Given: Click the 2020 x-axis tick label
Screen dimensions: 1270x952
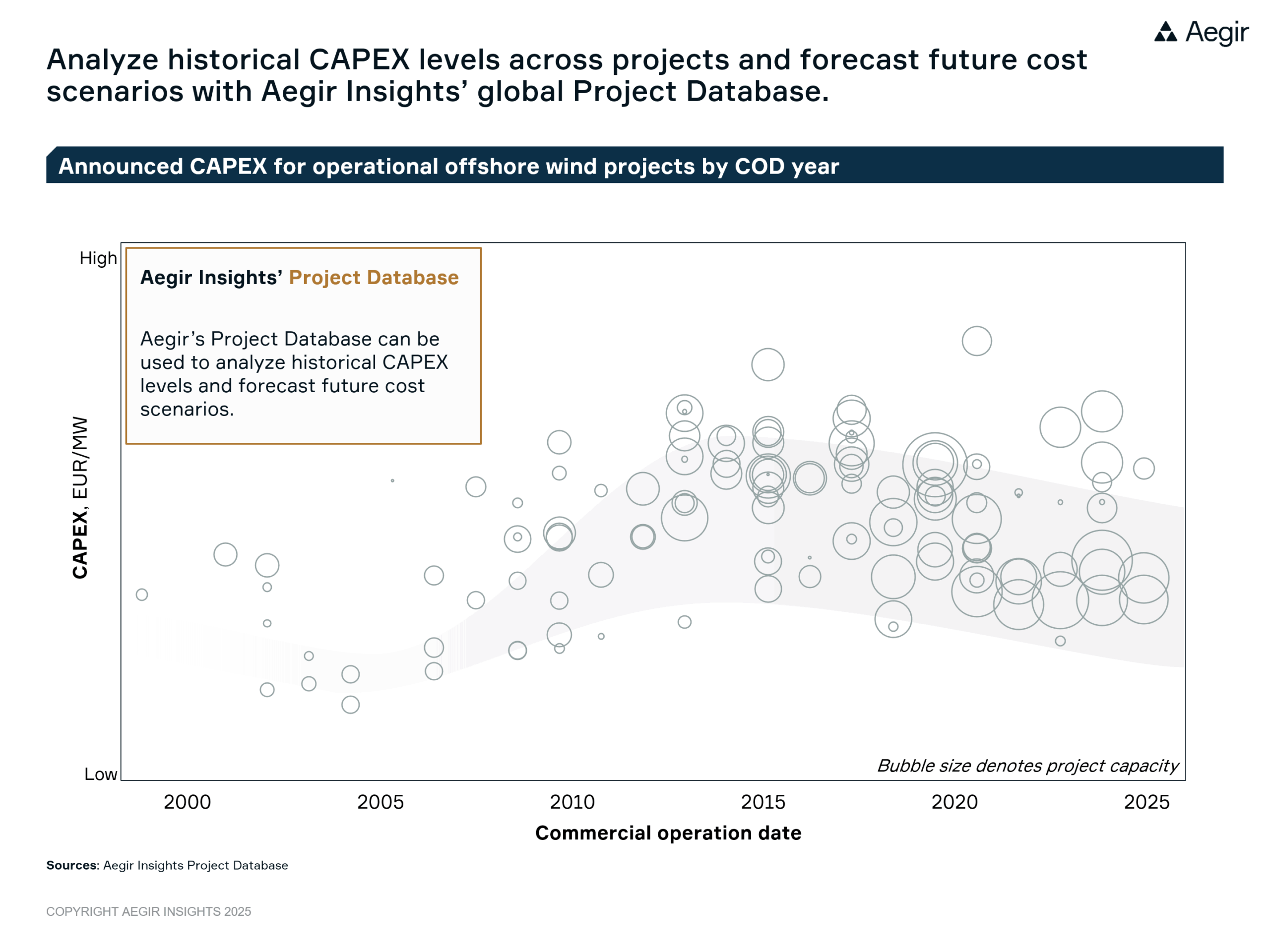Looking at the screenshot, I should click(954, 802).
